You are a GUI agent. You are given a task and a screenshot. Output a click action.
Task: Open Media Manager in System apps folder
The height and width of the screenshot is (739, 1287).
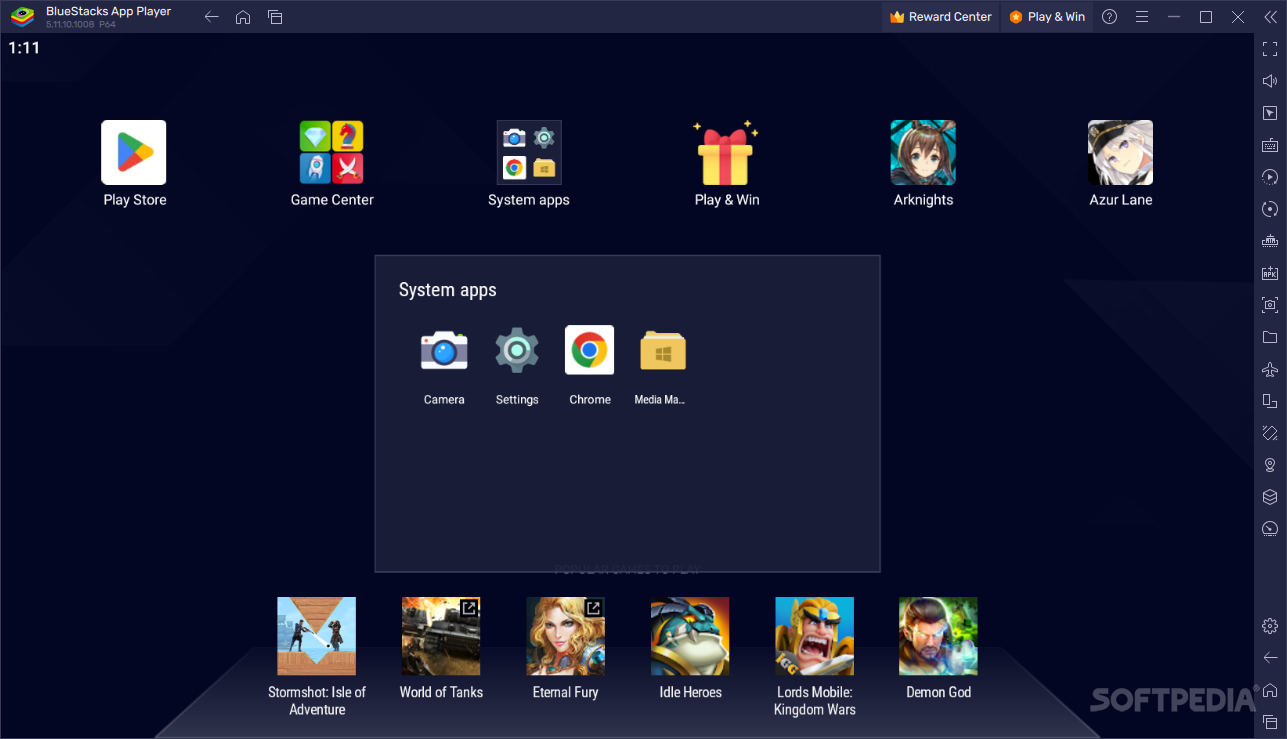coord(662,350)
